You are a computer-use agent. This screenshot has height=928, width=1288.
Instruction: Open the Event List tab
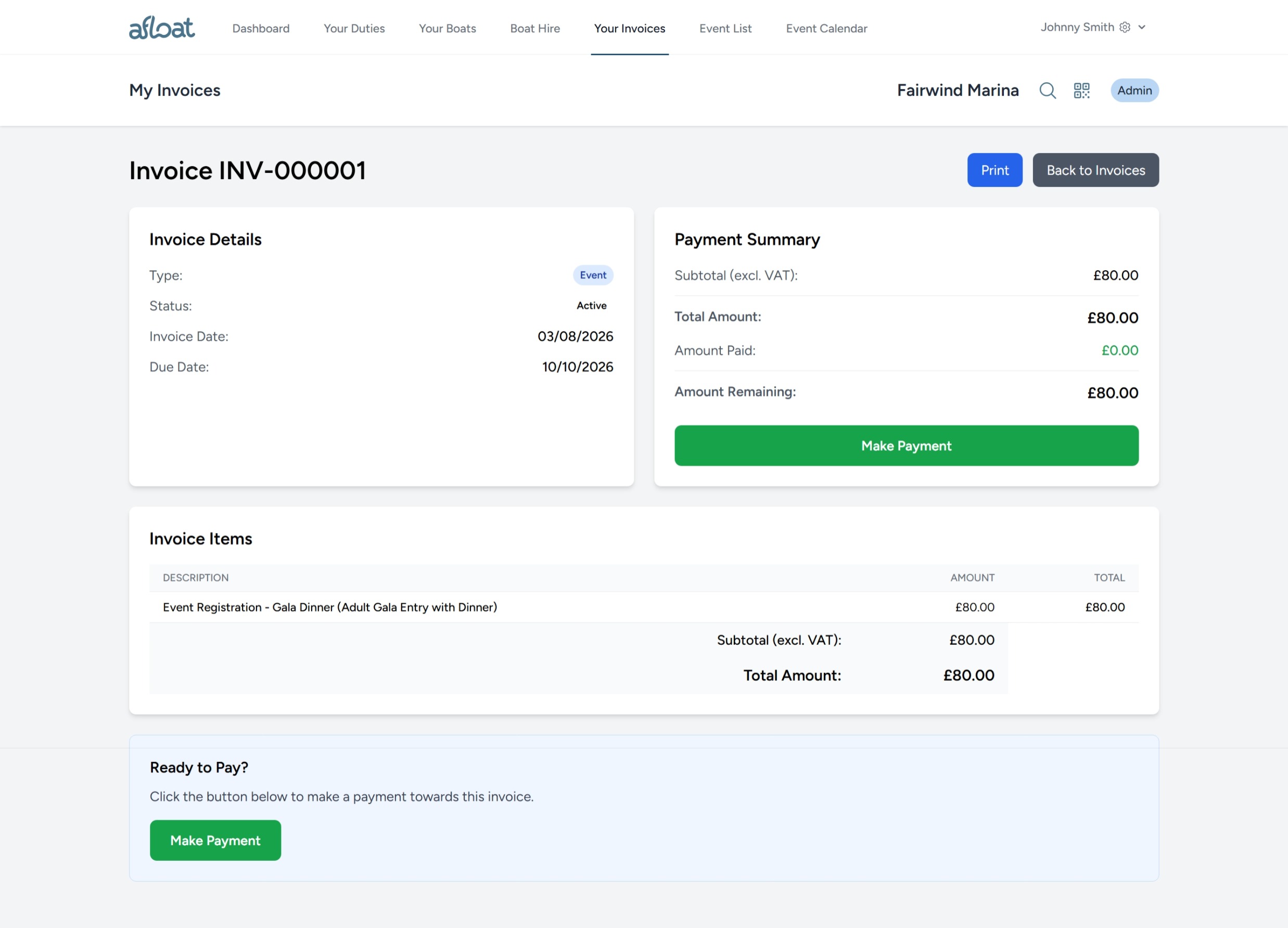click(x=725, y=29)
